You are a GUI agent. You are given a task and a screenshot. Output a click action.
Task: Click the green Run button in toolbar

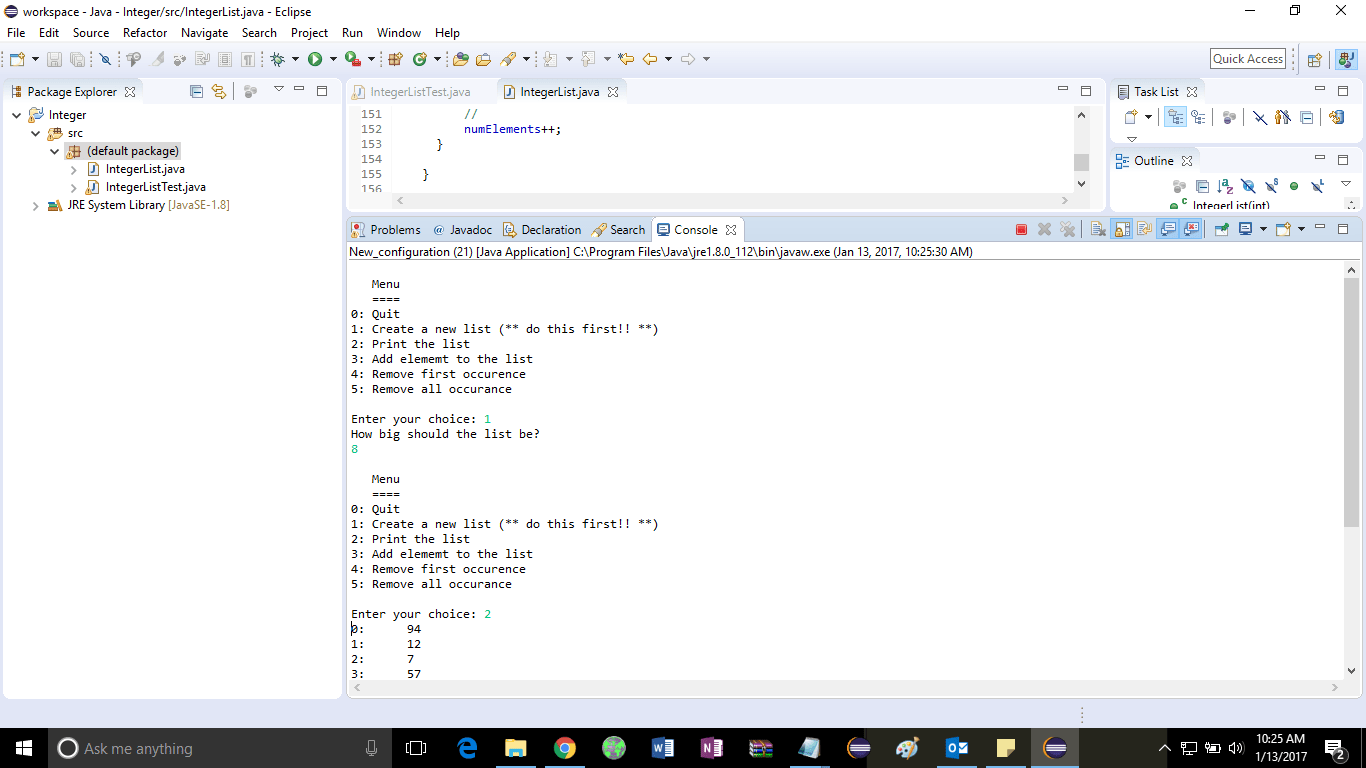pyautogui.click(x=315, y=60)
